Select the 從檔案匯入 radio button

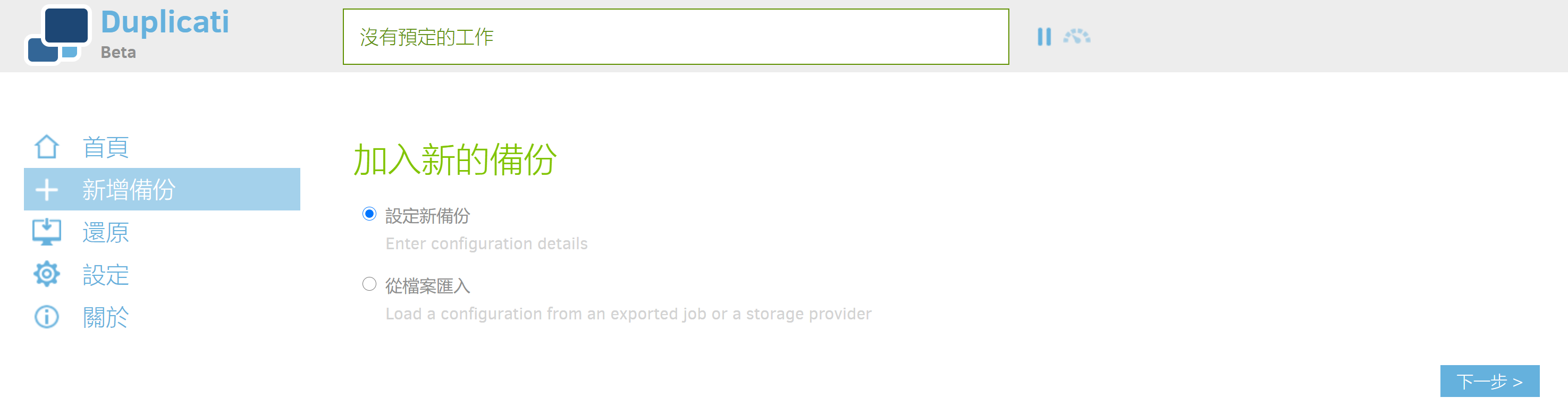(x=369, y=284)
